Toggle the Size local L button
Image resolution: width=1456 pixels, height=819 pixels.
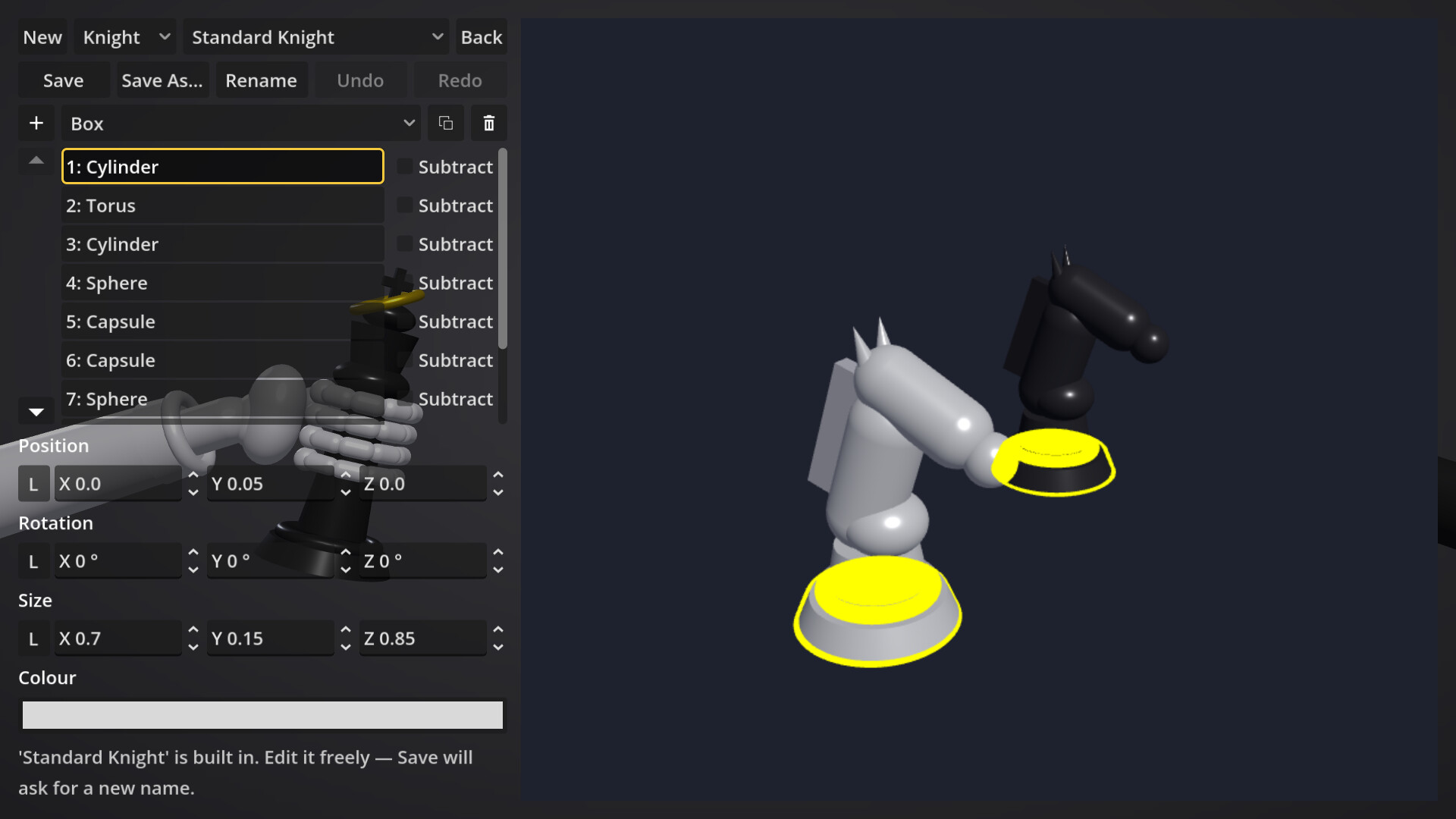pyautogui.click(x=33, y=639)
